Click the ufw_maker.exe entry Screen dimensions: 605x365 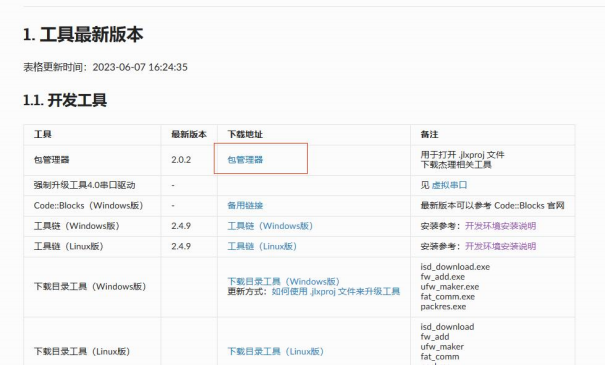point(450,287)
